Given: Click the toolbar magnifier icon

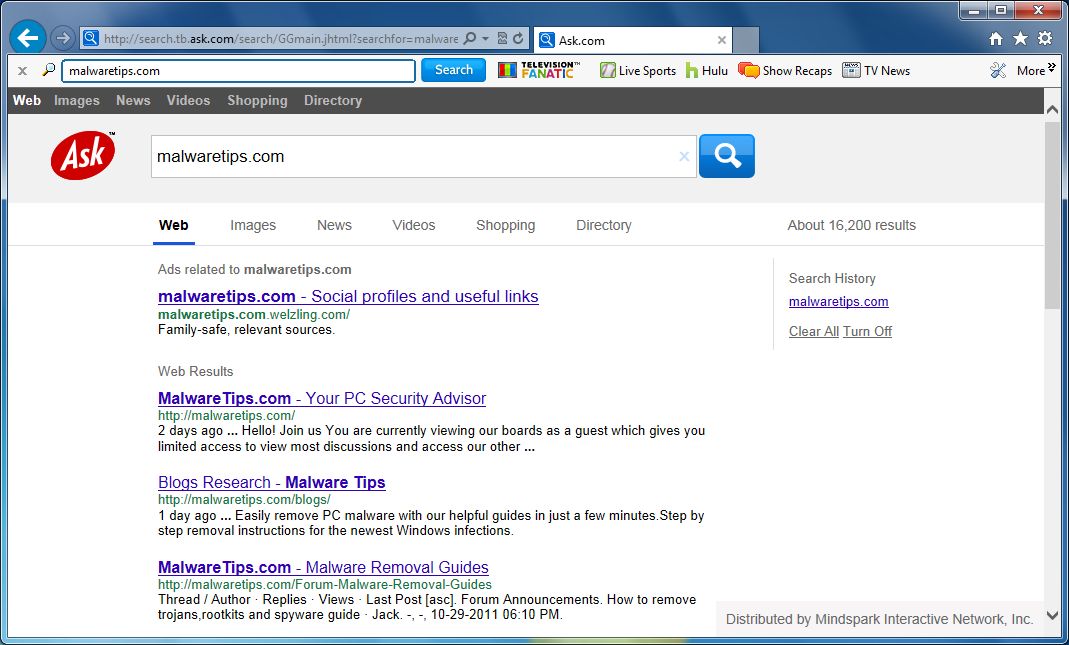Looking at the screenshot, I should [x=48, y=70].
